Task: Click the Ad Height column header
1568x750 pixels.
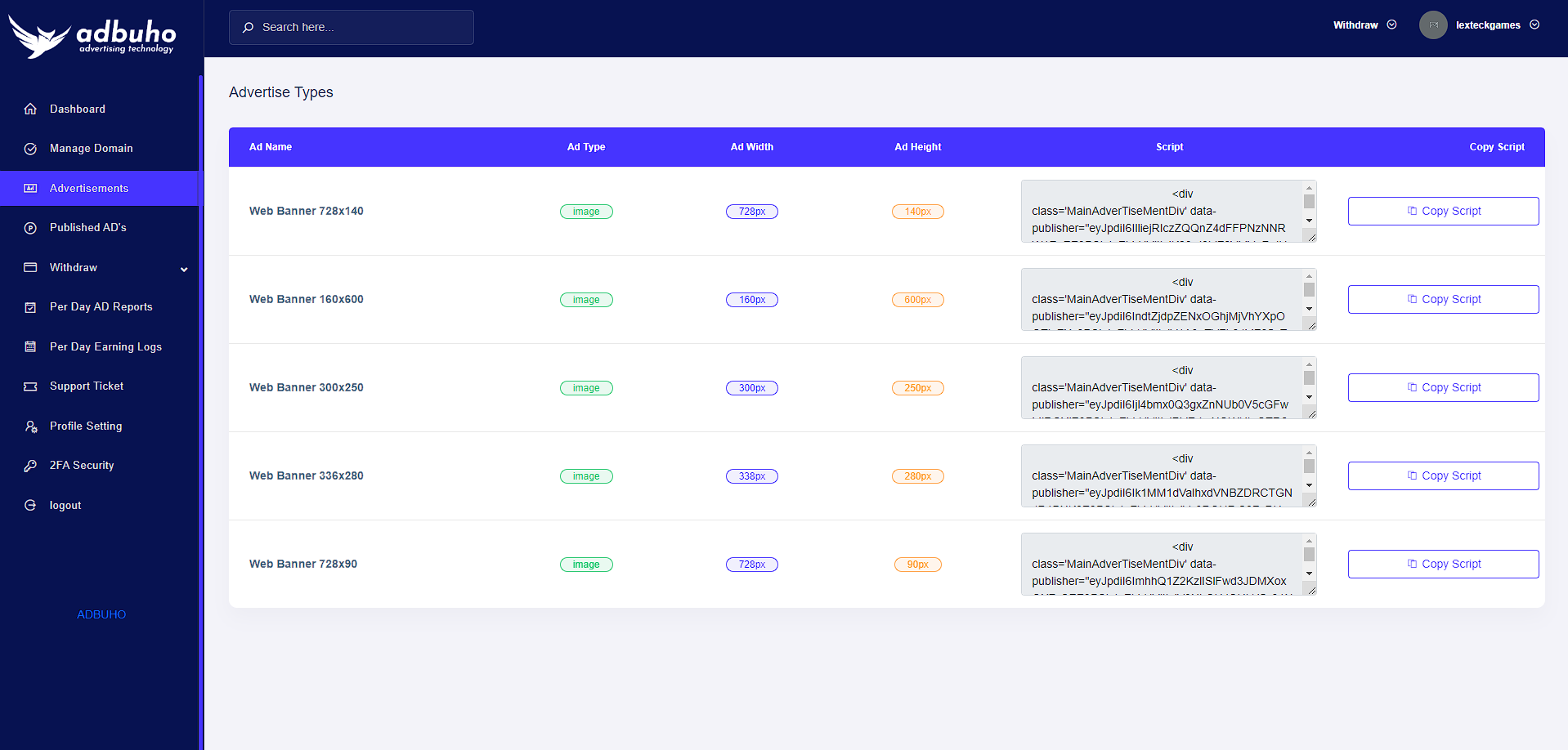Action: coord(918,147)
